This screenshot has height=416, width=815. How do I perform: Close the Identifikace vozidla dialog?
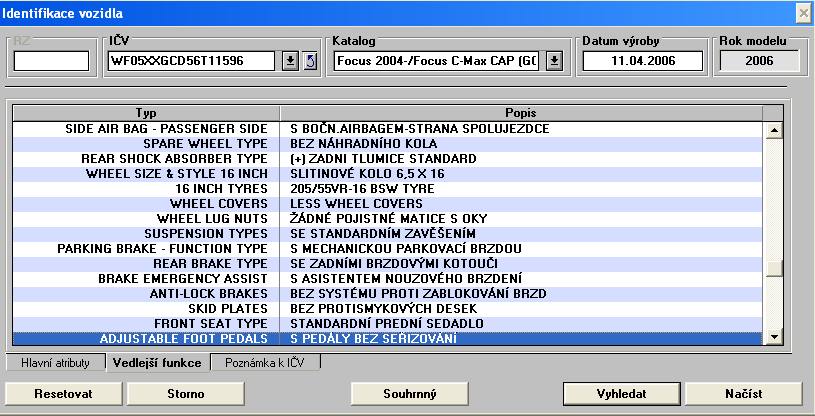point(802,12)
